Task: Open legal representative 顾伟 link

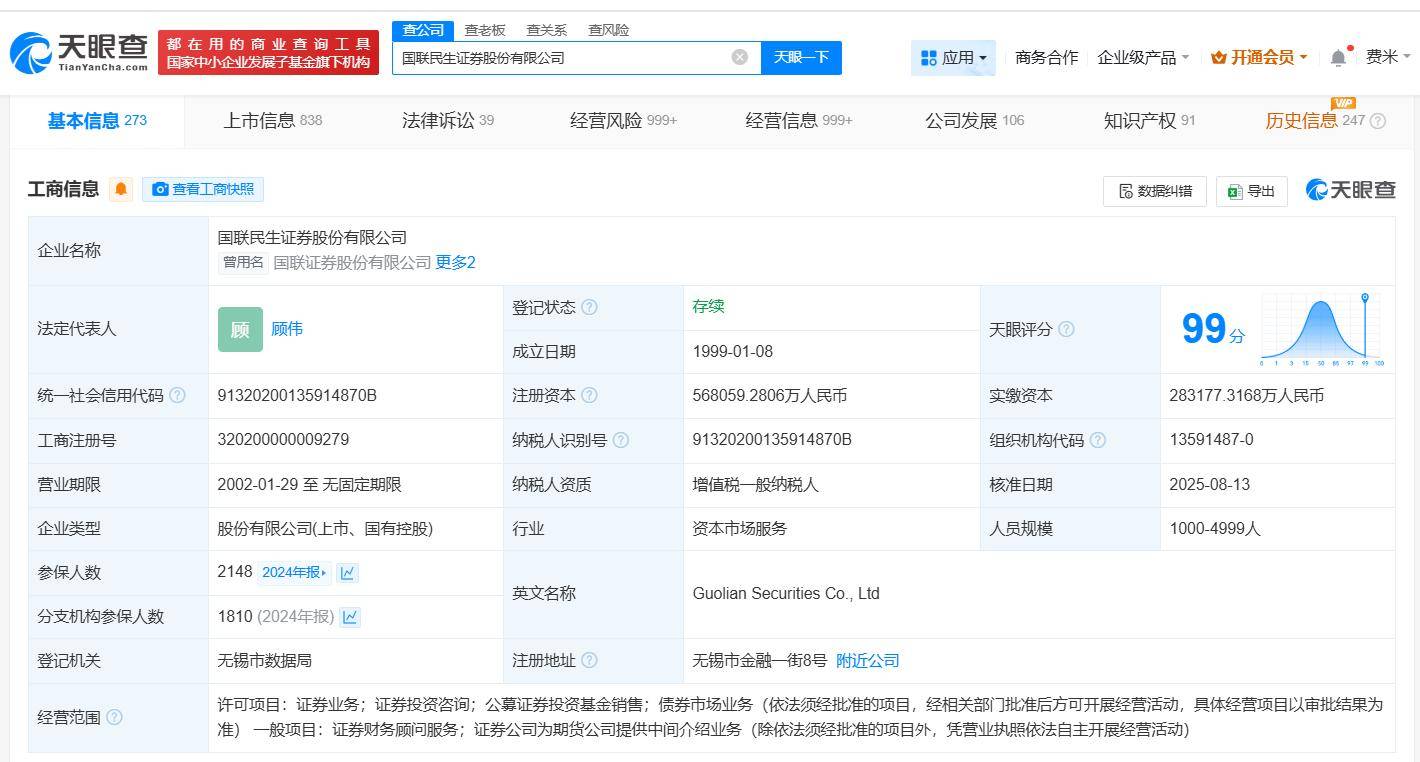Action: click(287, 329)
